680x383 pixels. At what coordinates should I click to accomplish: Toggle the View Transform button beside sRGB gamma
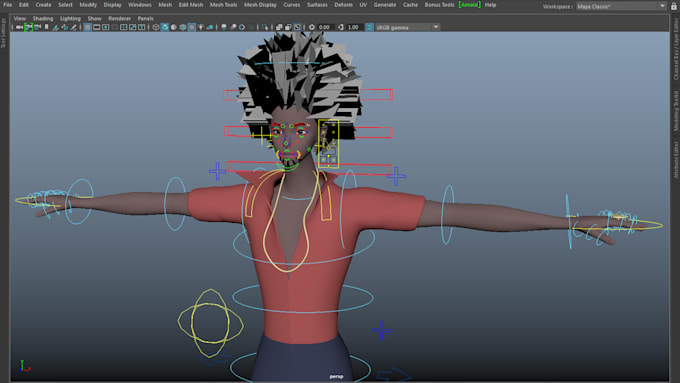[x=369, y=27]
